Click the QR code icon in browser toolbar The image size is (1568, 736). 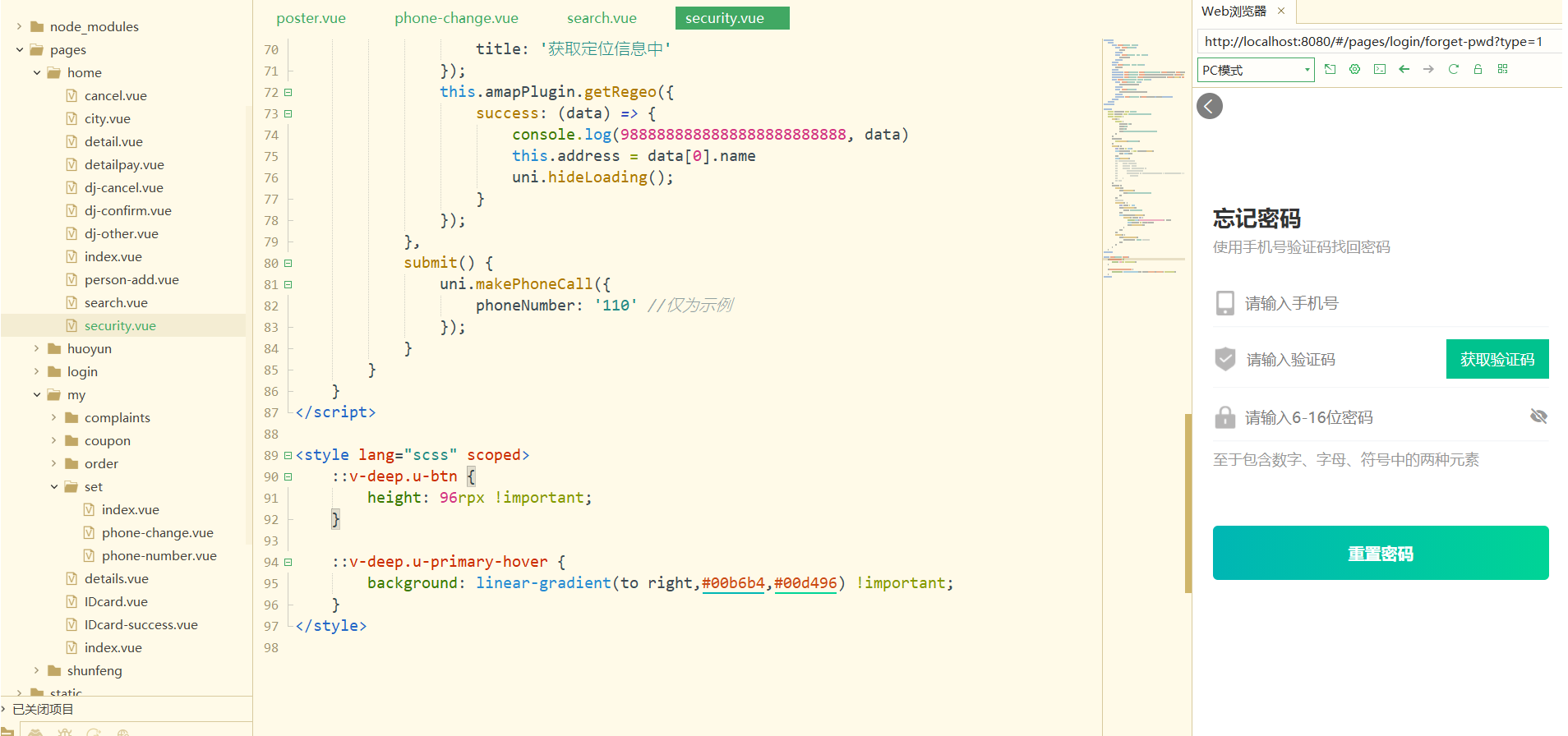click(1502, 70)
